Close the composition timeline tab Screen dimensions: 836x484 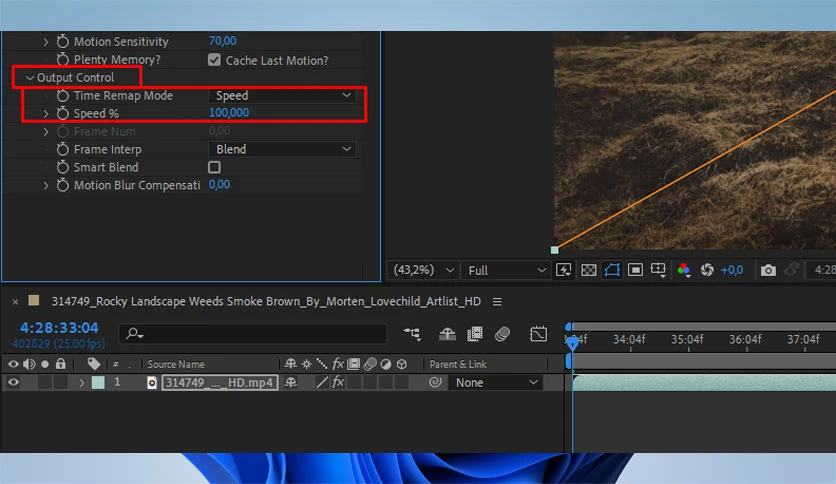15,302
